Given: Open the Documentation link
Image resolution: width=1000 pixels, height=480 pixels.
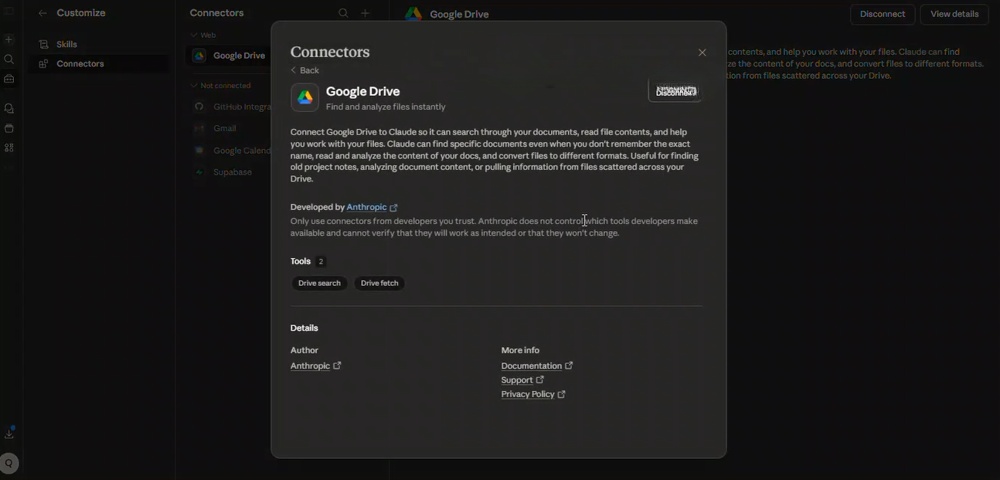Looking at the screenshot, I should pyautogui.click(x=531, y=366).
